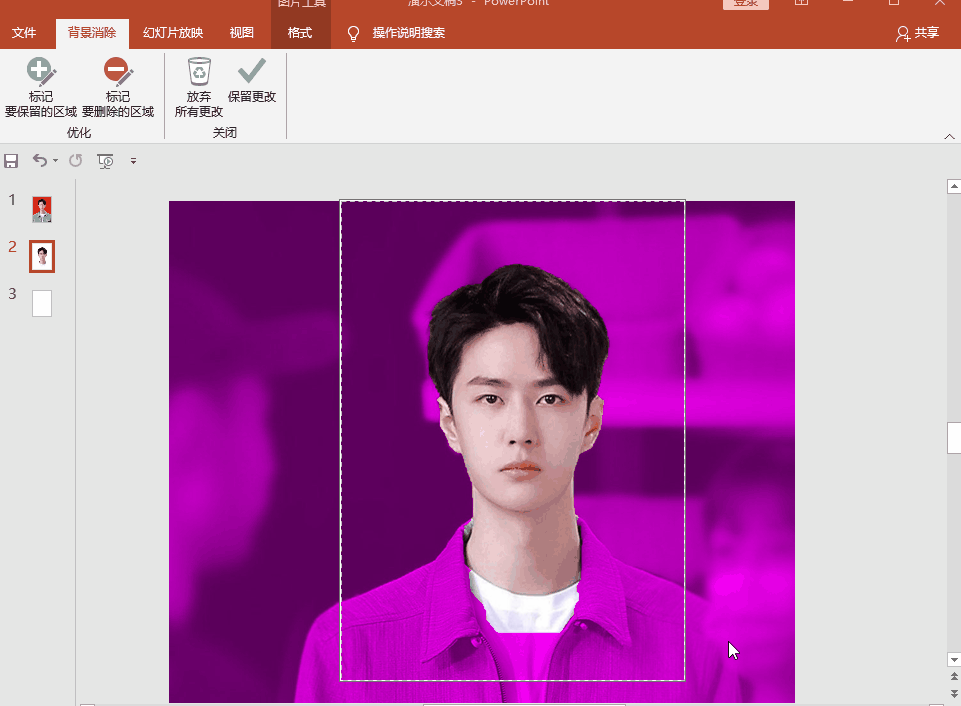This screenshot has height=706, width=961.
Task: Select blank slide 3 thumbnail
Action: coord(42,303)
